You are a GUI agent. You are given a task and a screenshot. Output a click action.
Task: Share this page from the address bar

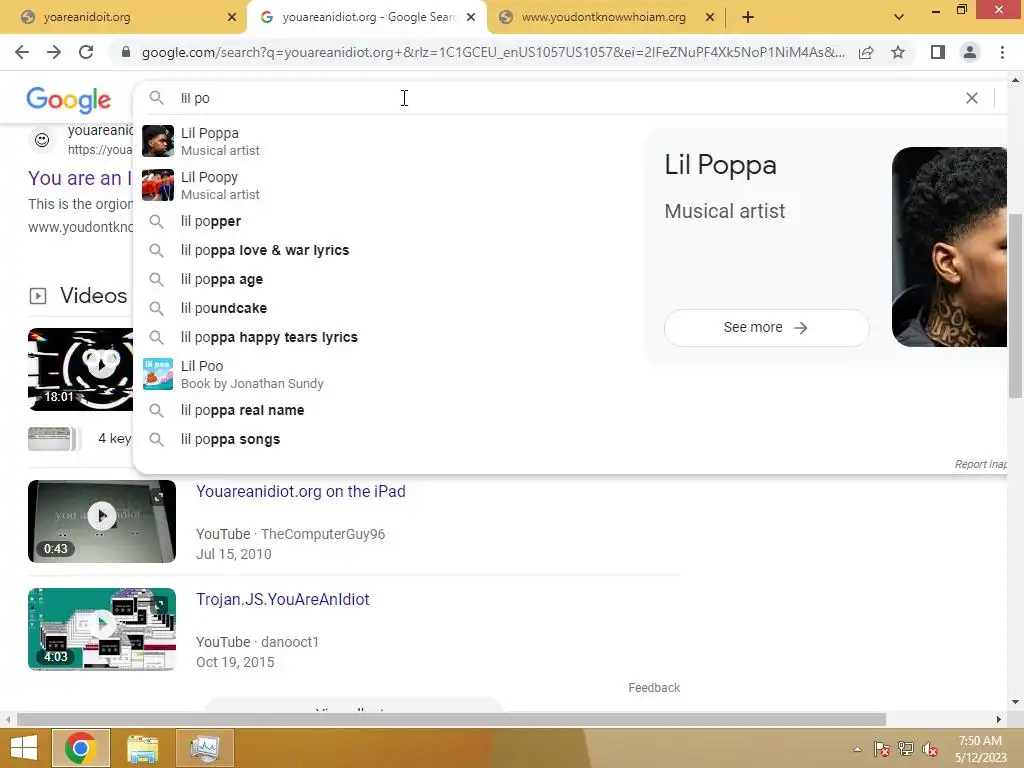pyautogui.click(x=866, y=52)
